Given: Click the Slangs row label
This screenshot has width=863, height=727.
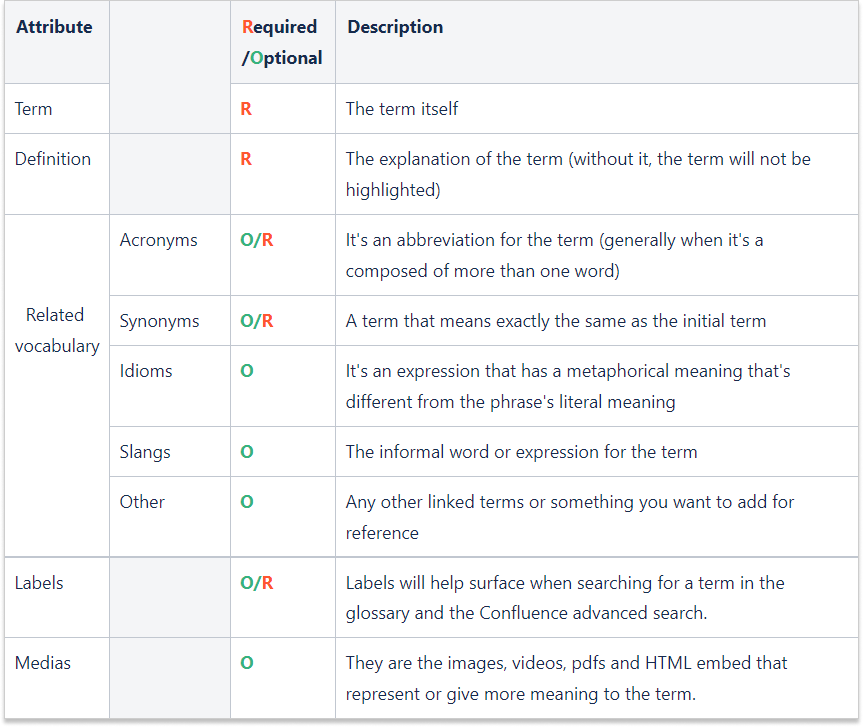Looking at the screenshot, I should coord(145,452).
